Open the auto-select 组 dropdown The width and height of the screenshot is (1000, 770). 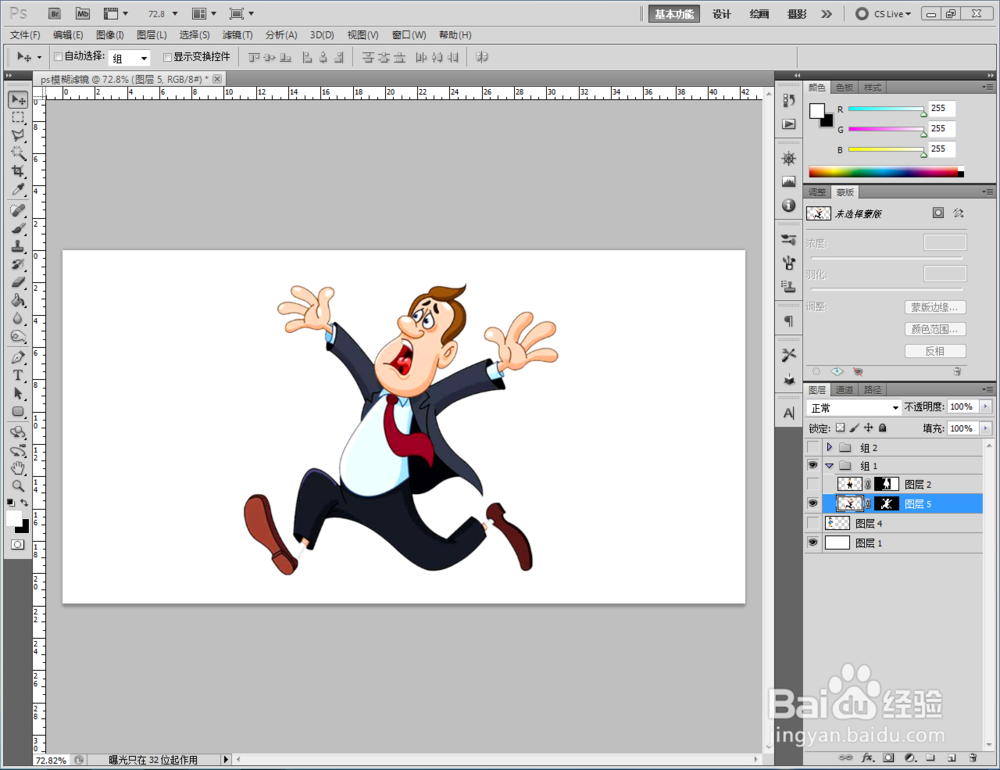click(x=129, y=58)
